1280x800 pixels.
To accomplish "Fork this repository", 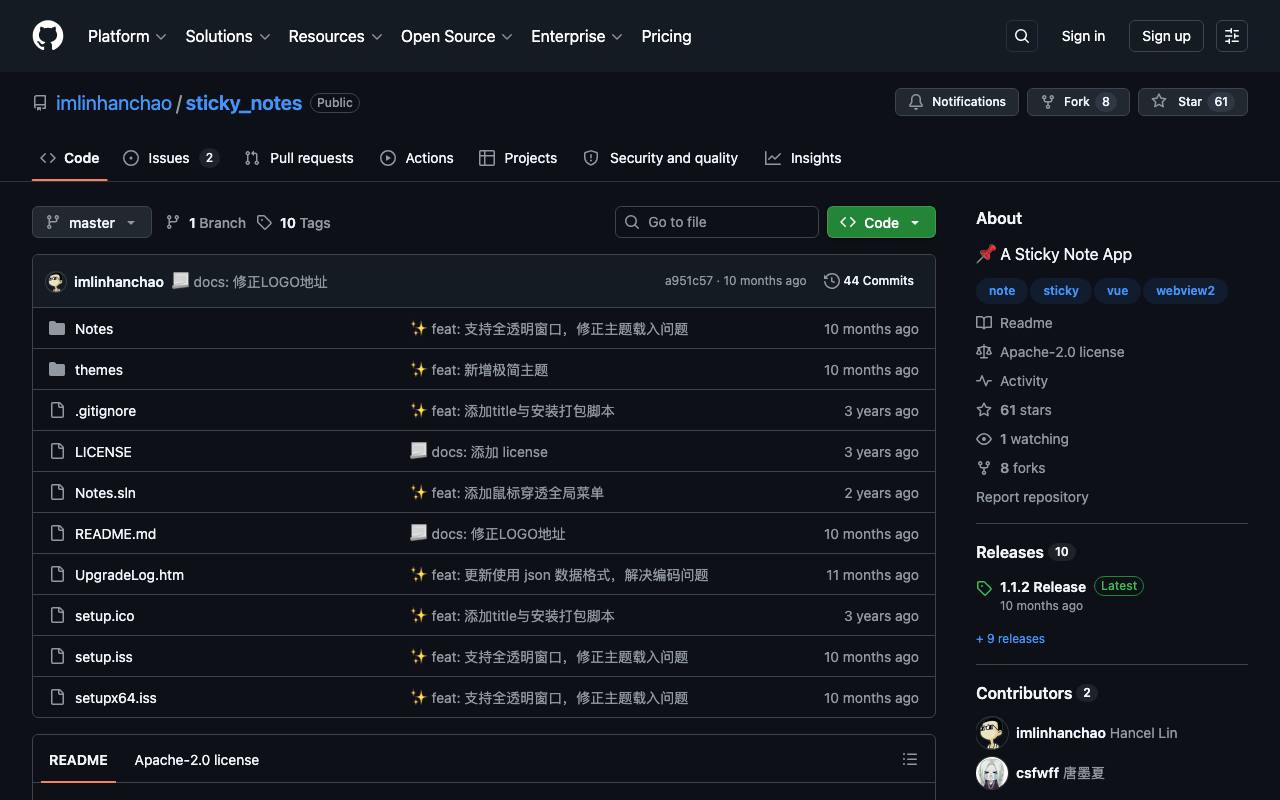I will tap(1078, 102).
